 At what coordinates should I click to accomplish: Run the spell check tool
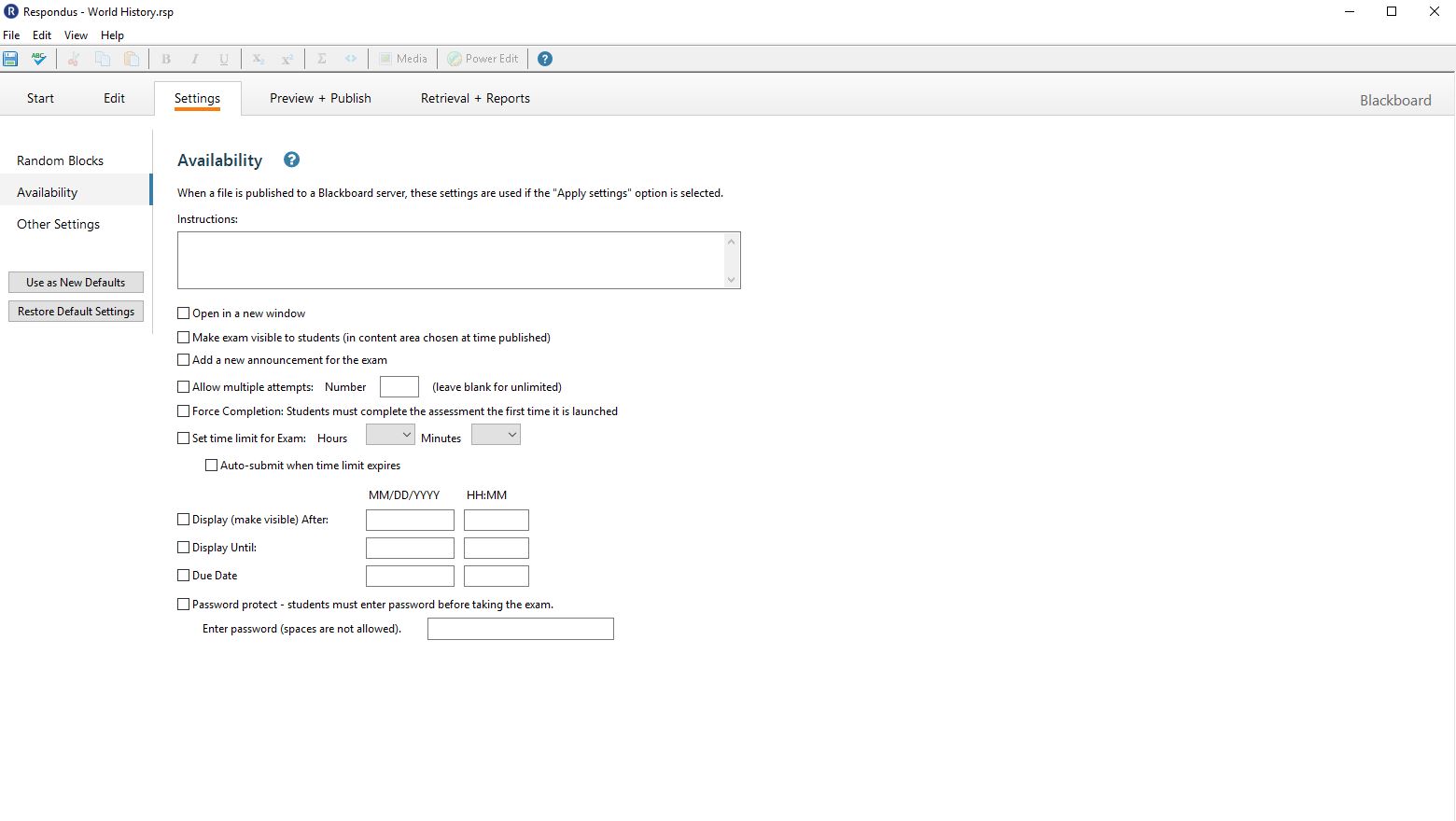click(x=38, y=59)
